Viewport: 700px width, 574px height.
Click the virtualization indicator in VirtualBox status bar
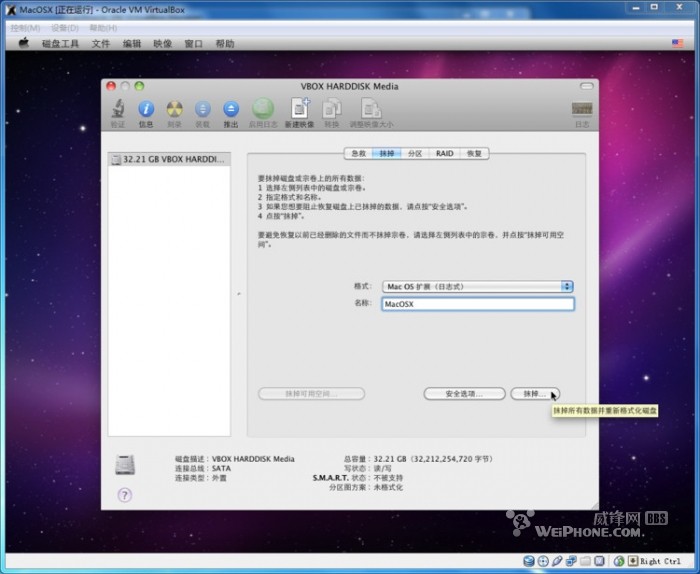click(599, 561)
